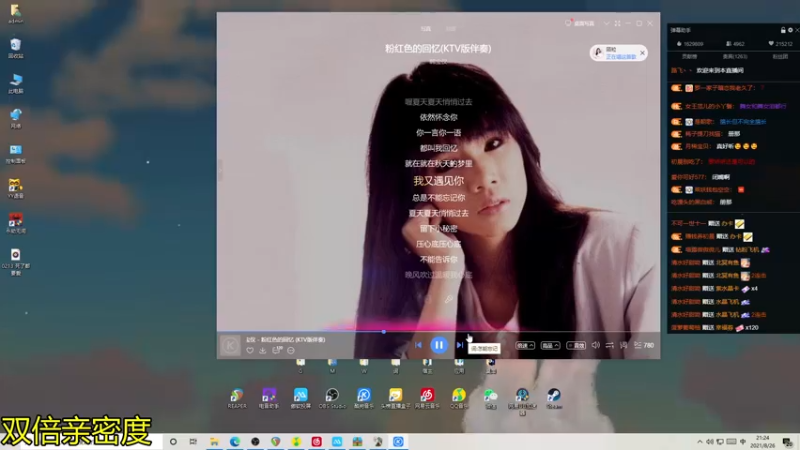Open the purple audio assistant desktop shortcut
Screen dimensions: 800x450
[x=269, y=398]
